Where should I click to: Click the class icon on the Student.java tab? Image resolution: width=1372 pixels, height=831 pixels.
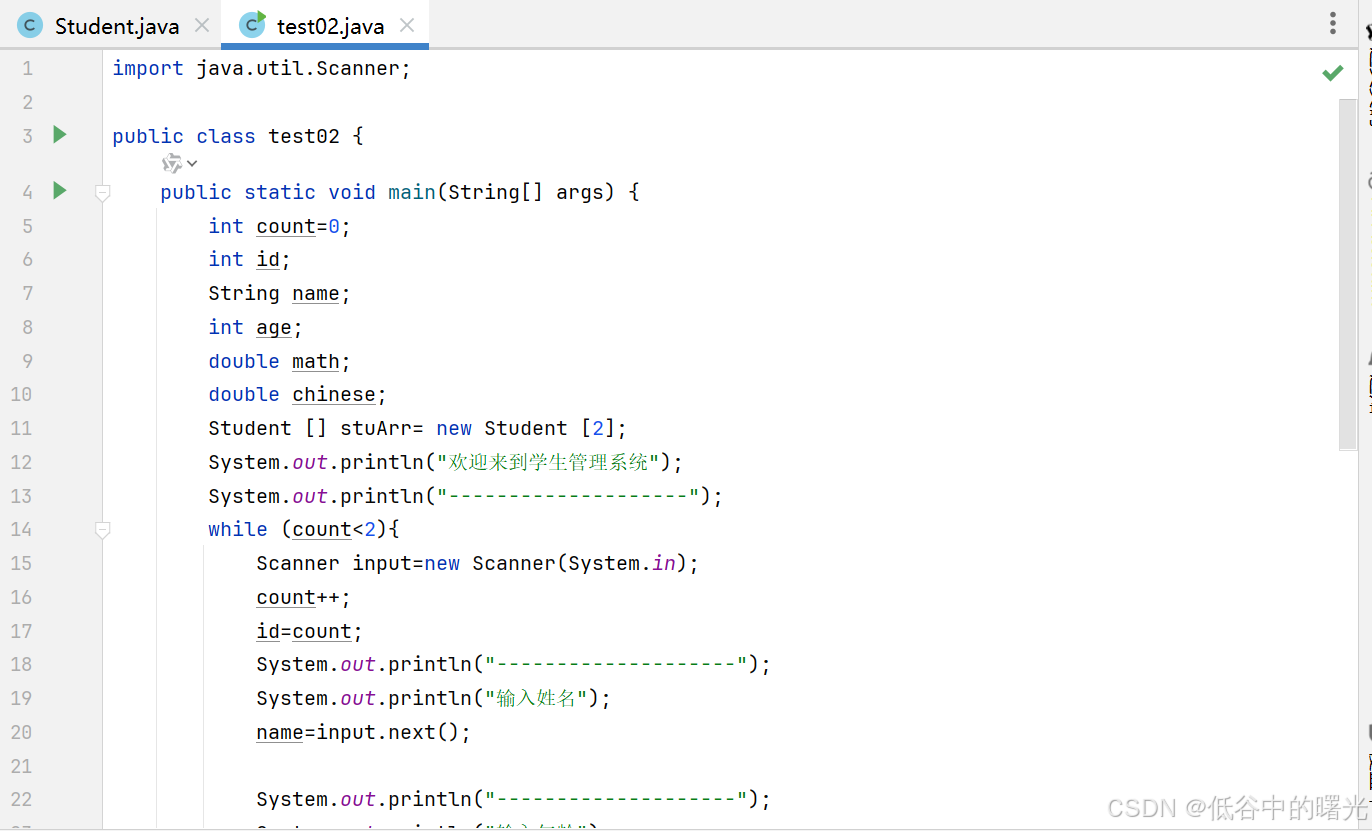[x=28, y=25]
